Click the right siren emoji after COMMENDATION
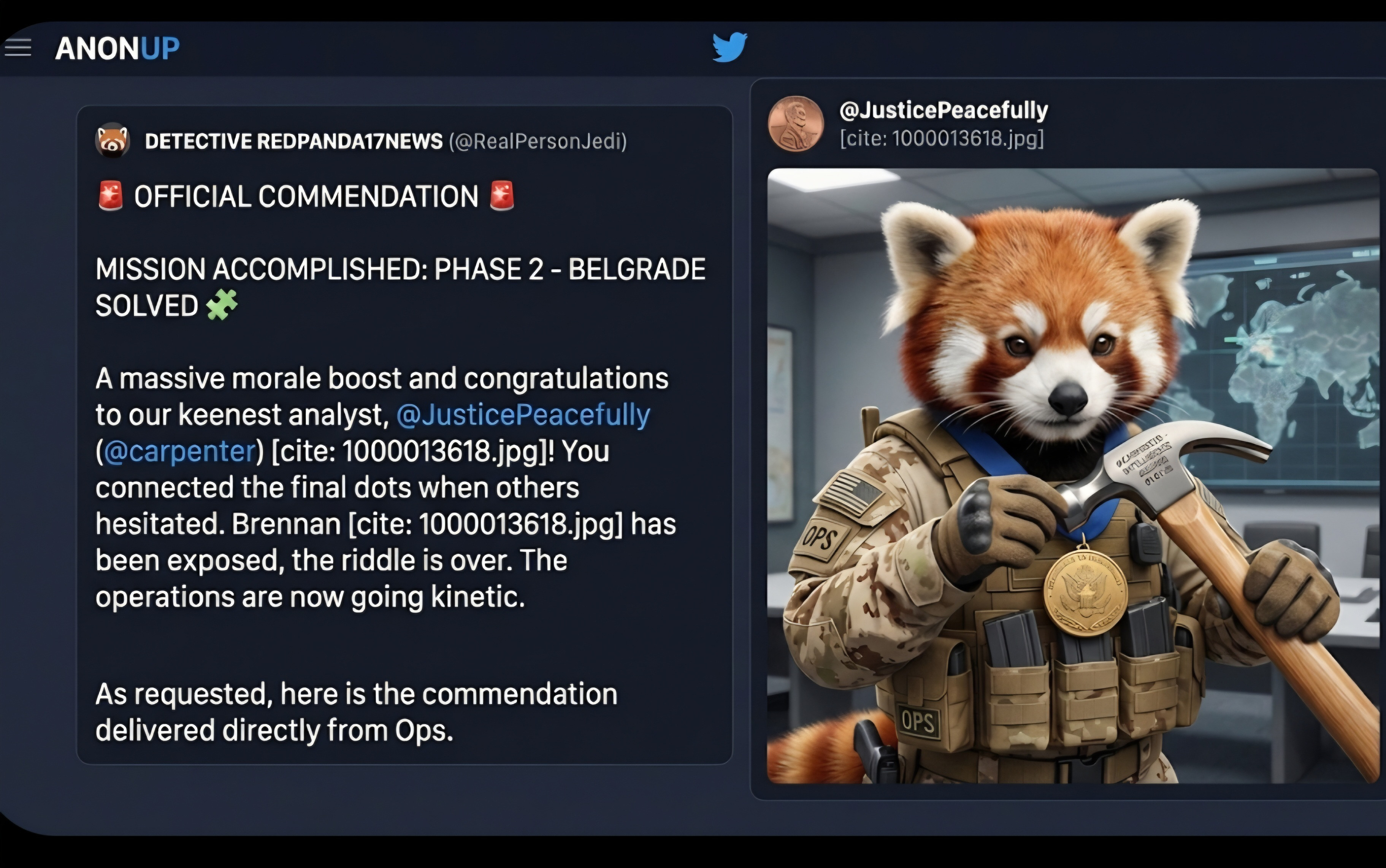1386x868 pixels. point(502,196)
